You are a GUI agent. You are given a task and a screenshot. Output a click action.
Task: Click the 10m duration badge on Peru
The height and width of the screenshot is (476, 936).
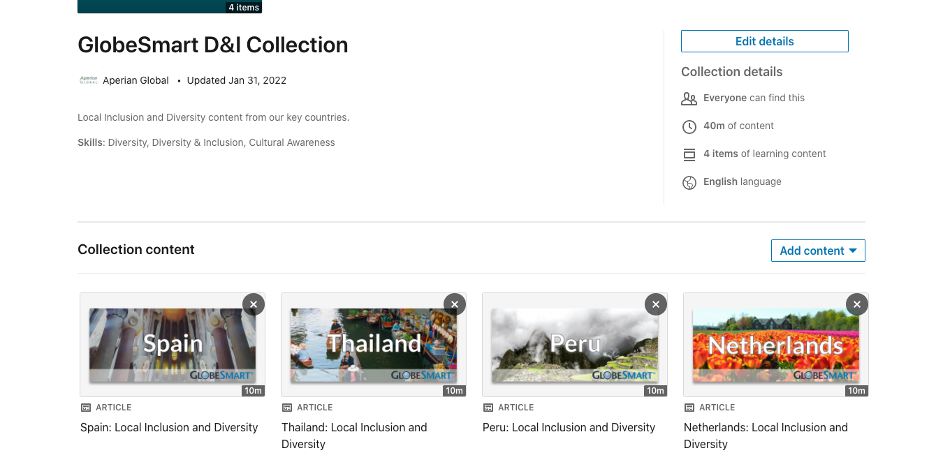click(x=655, y=391)
